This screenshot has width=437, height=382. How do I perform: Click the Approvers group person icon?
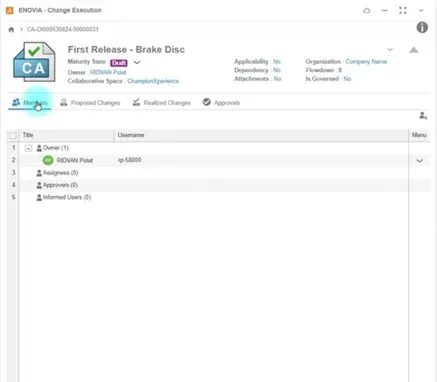tap(39, 185)
